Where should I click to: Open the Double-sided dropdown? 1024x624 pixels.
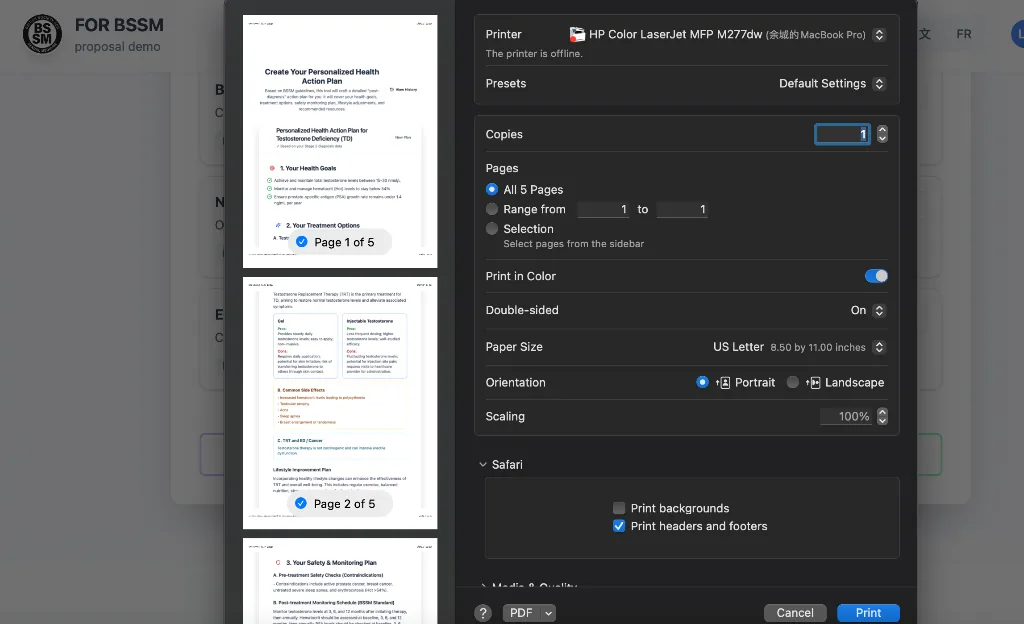(879, 311)
